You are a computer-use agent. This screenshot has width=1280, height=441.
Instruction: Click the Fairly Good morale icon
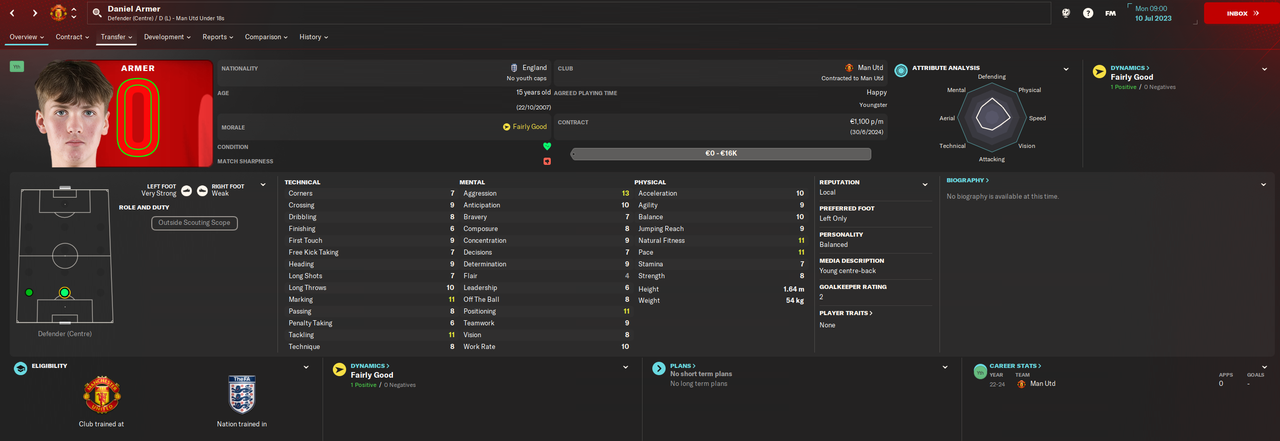507,127
